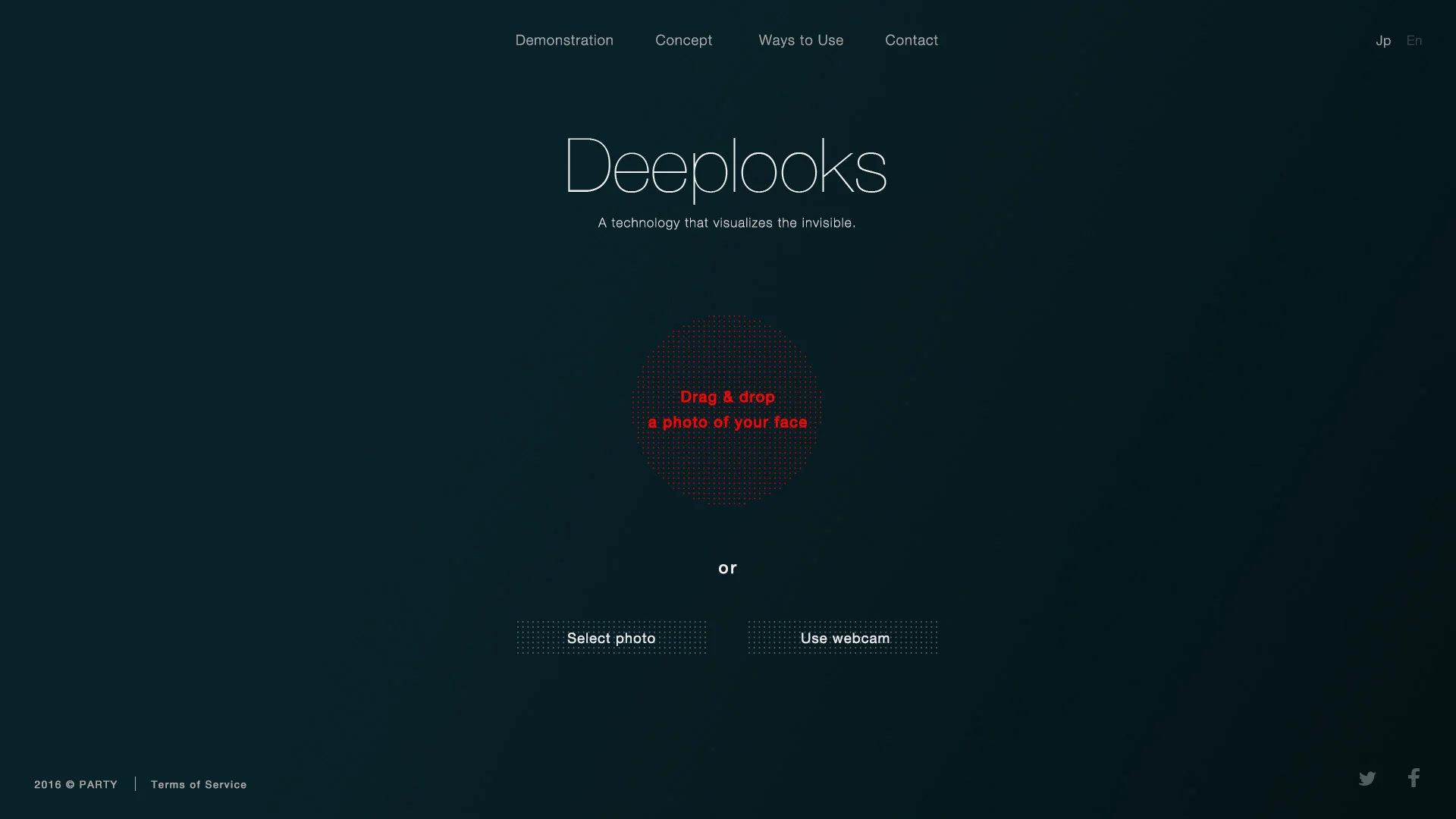
Task: Open the Facebook share icon
Action: click(1414, 777)
